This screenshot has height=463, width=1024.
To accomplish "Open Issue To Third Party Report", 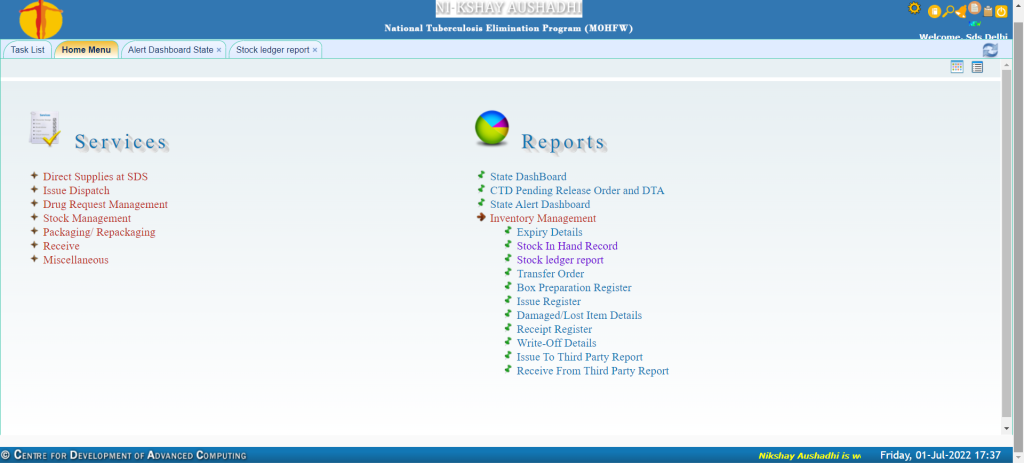I will 580,357.
